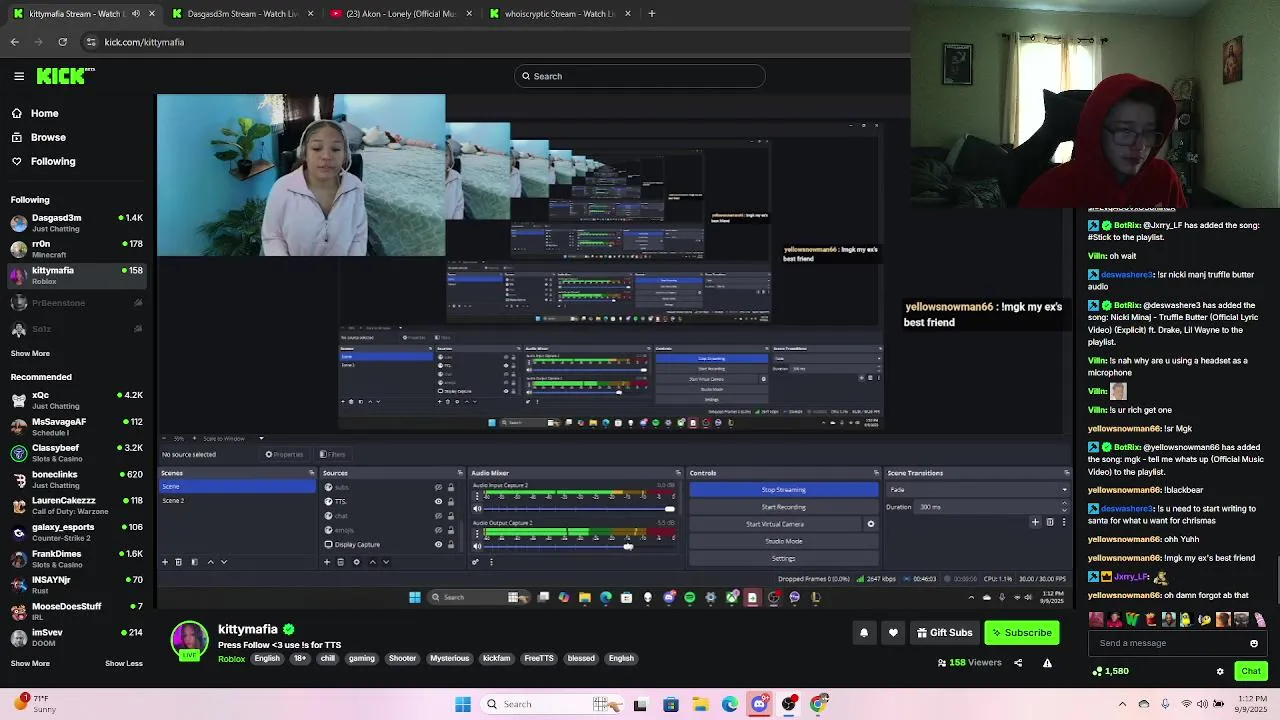Mute the kittymafia tab via speaker icon

(136, 14)
